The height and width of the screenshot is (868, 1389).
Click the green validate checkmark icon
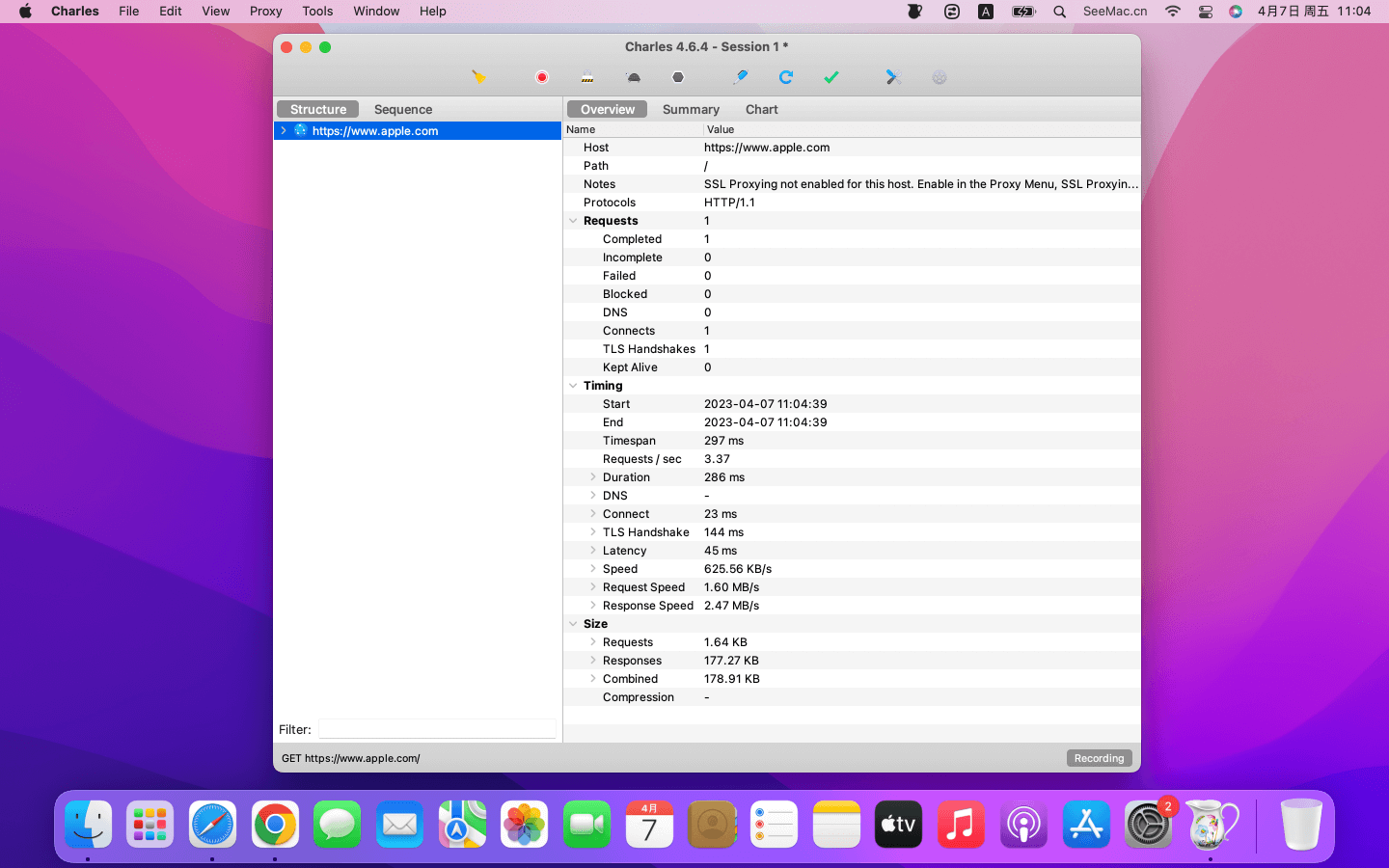click(x=831, y=77)
